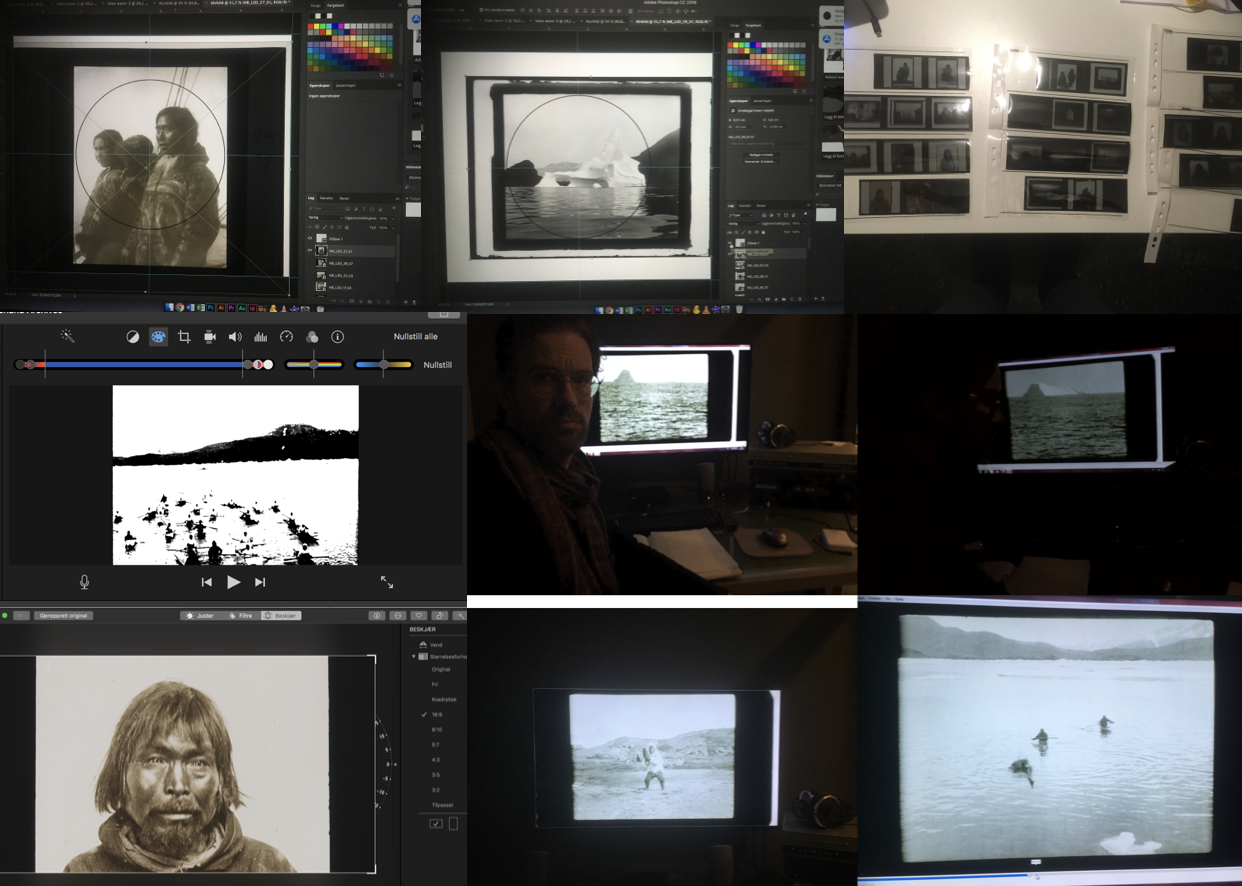Open the volume speaker icon
The image size is (1242, 886).
pyautogui.click(x=235, y=337)
